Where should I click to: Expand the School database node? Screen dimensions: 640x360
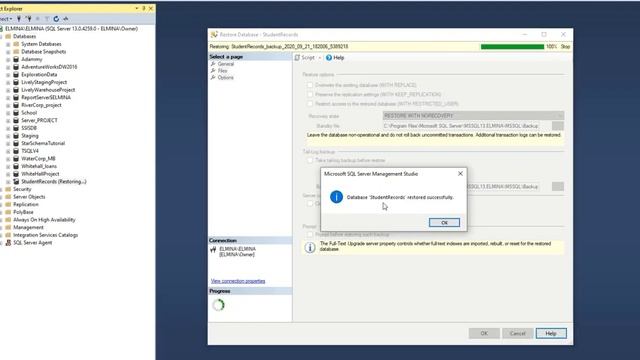point(8,113)
